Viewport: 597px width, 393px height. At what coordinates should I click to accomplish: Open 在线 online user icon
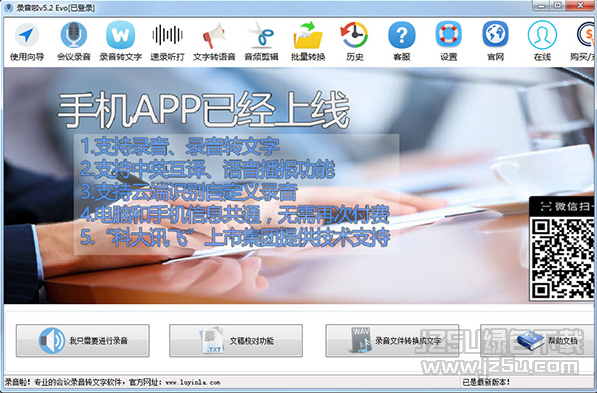coord(542,41)
